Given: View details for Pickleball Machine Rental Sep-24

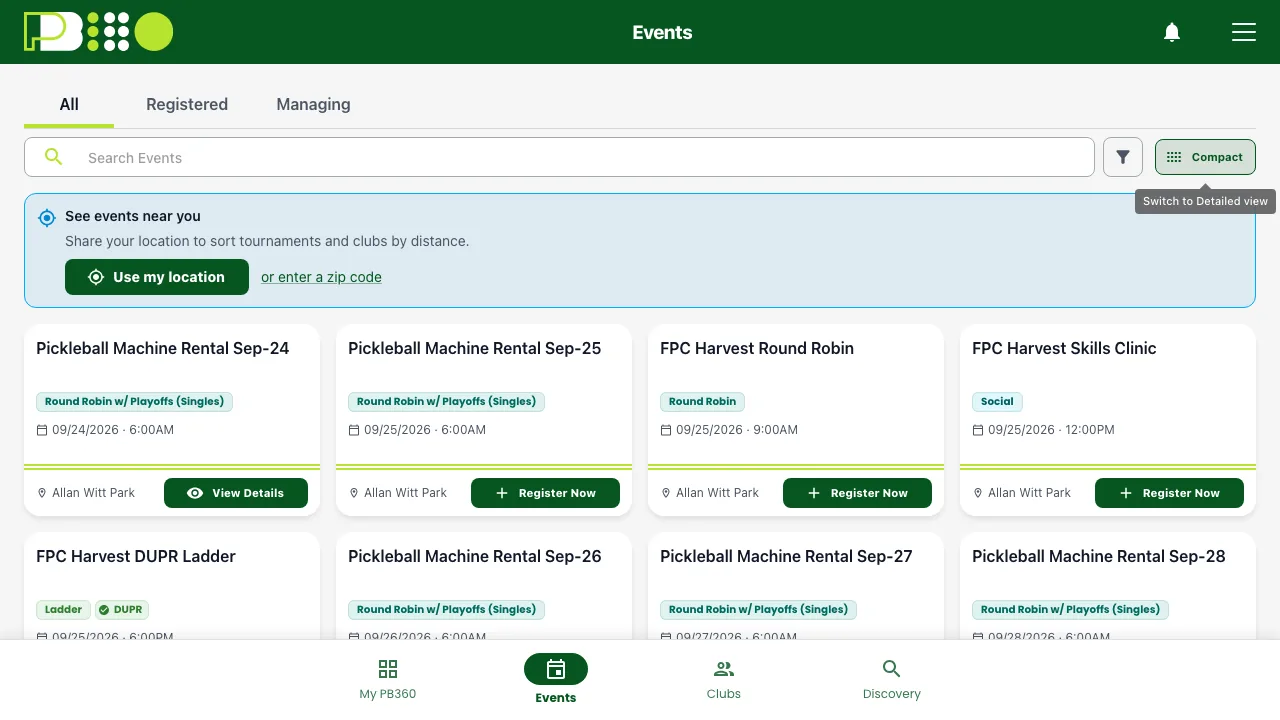Looking at the screenshot, I should point(236,493).
